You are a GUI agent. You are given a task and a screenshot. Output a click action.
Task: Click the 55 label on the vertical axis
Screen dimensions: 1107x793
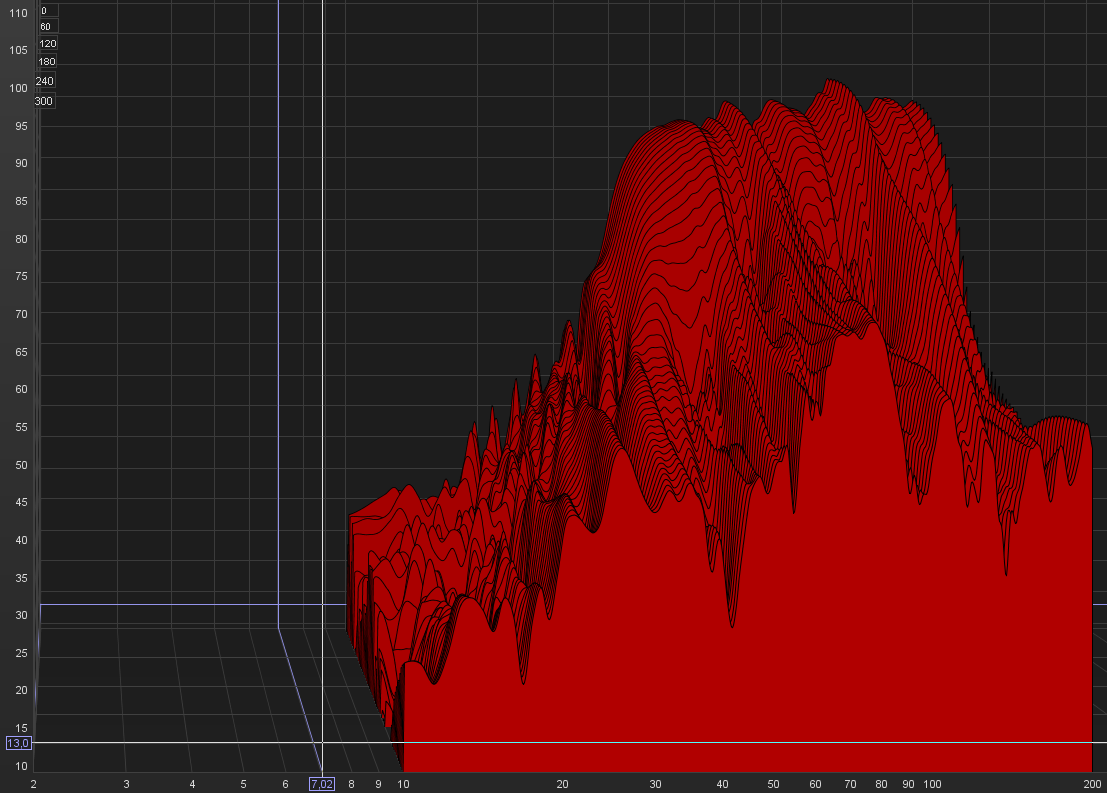click(x=21, y=427)
